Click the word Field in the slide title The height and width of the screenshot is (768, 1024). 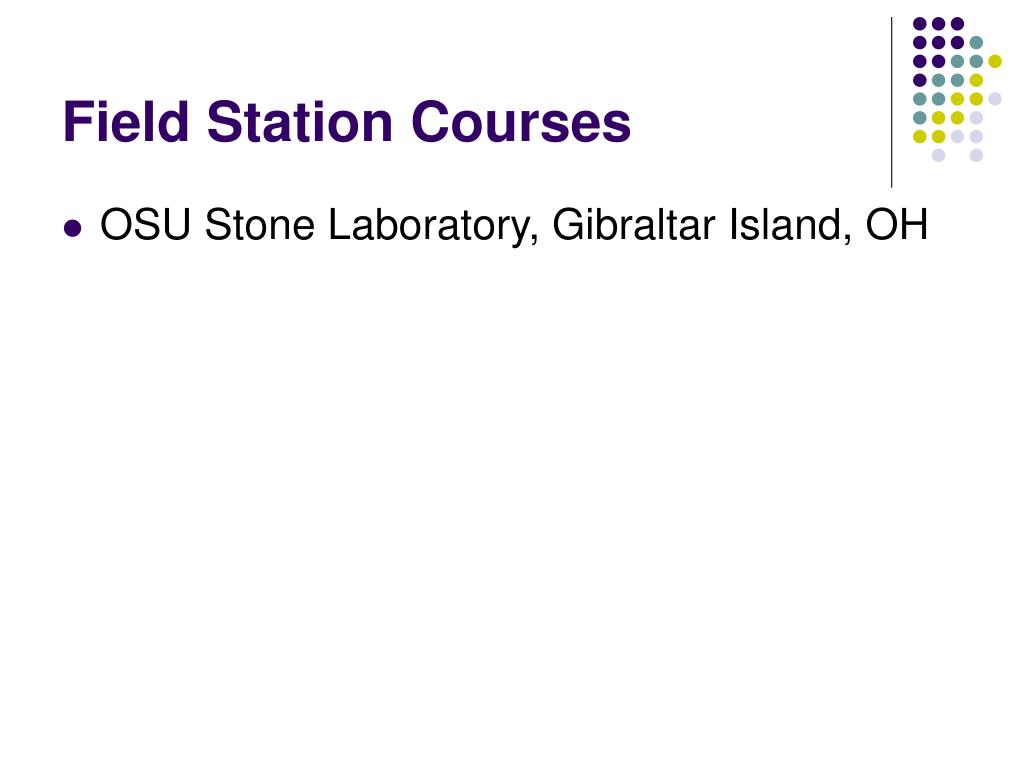[126, 121]
